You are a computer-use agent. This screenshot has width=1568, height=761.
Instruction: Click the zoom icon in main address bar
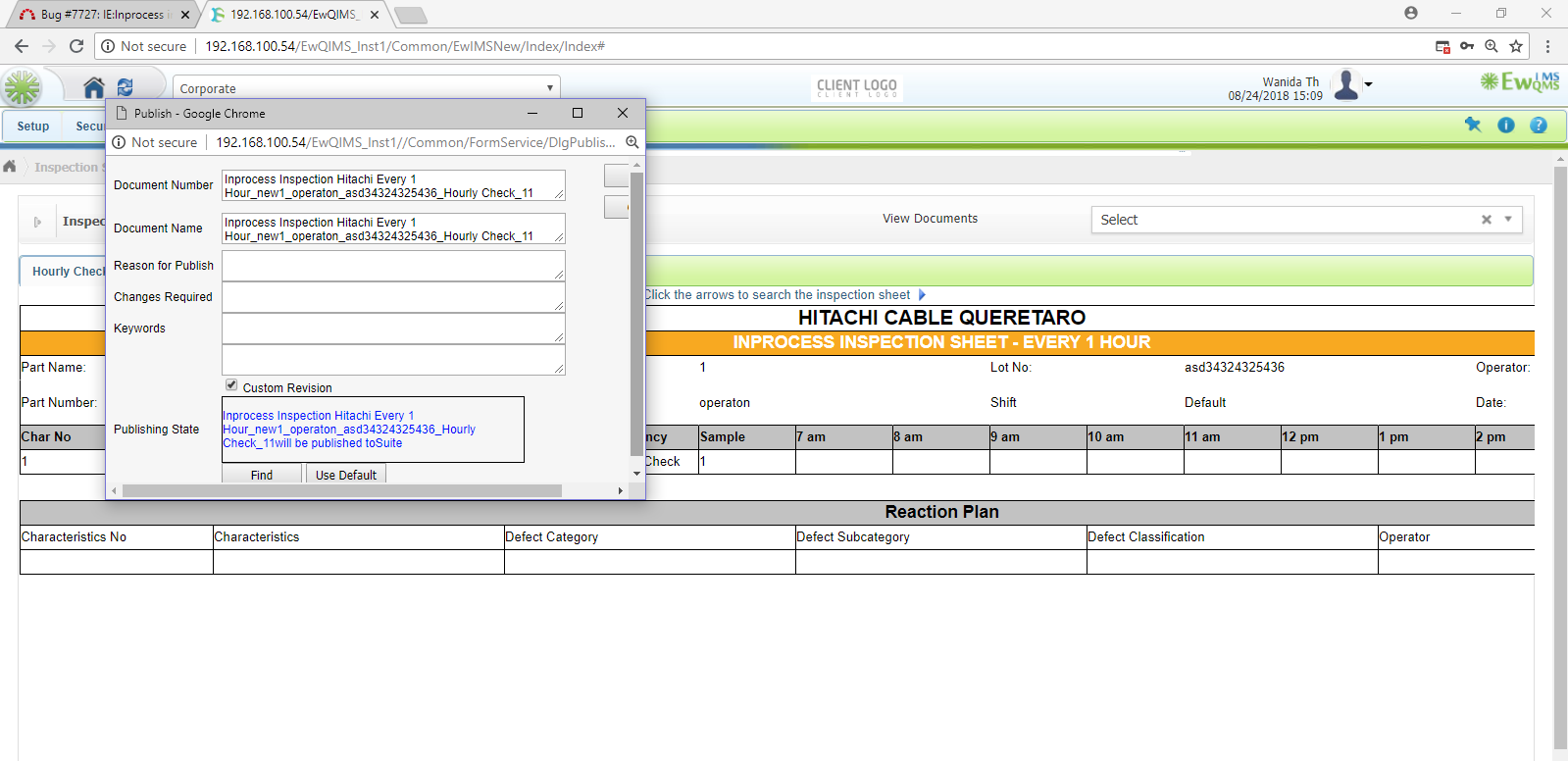point(1492,46)
